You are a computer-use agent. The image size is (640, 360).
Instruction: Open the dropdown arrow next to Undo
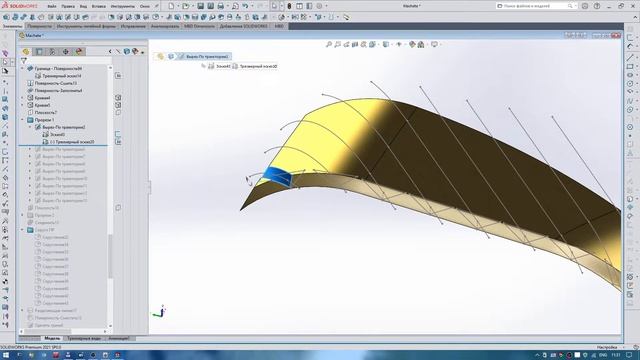coord(251,6)
